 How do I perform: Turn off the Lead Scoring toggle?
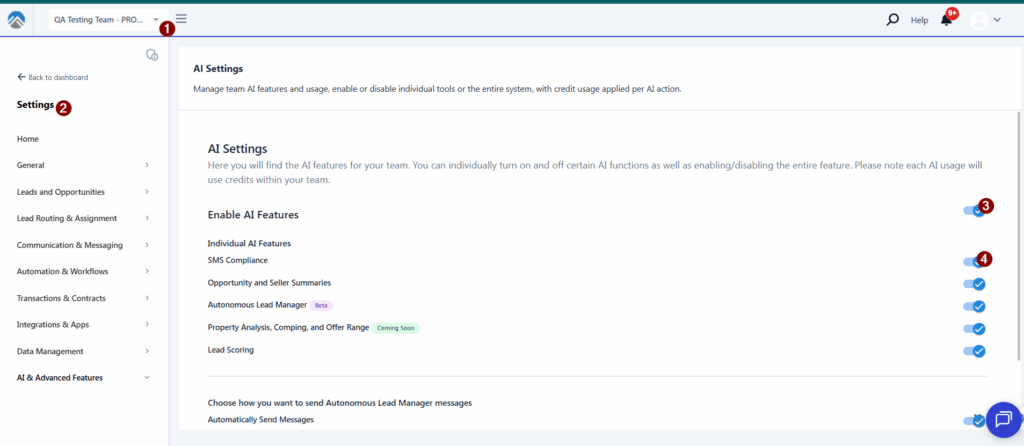pyautogui.click(x=973, y=351)
